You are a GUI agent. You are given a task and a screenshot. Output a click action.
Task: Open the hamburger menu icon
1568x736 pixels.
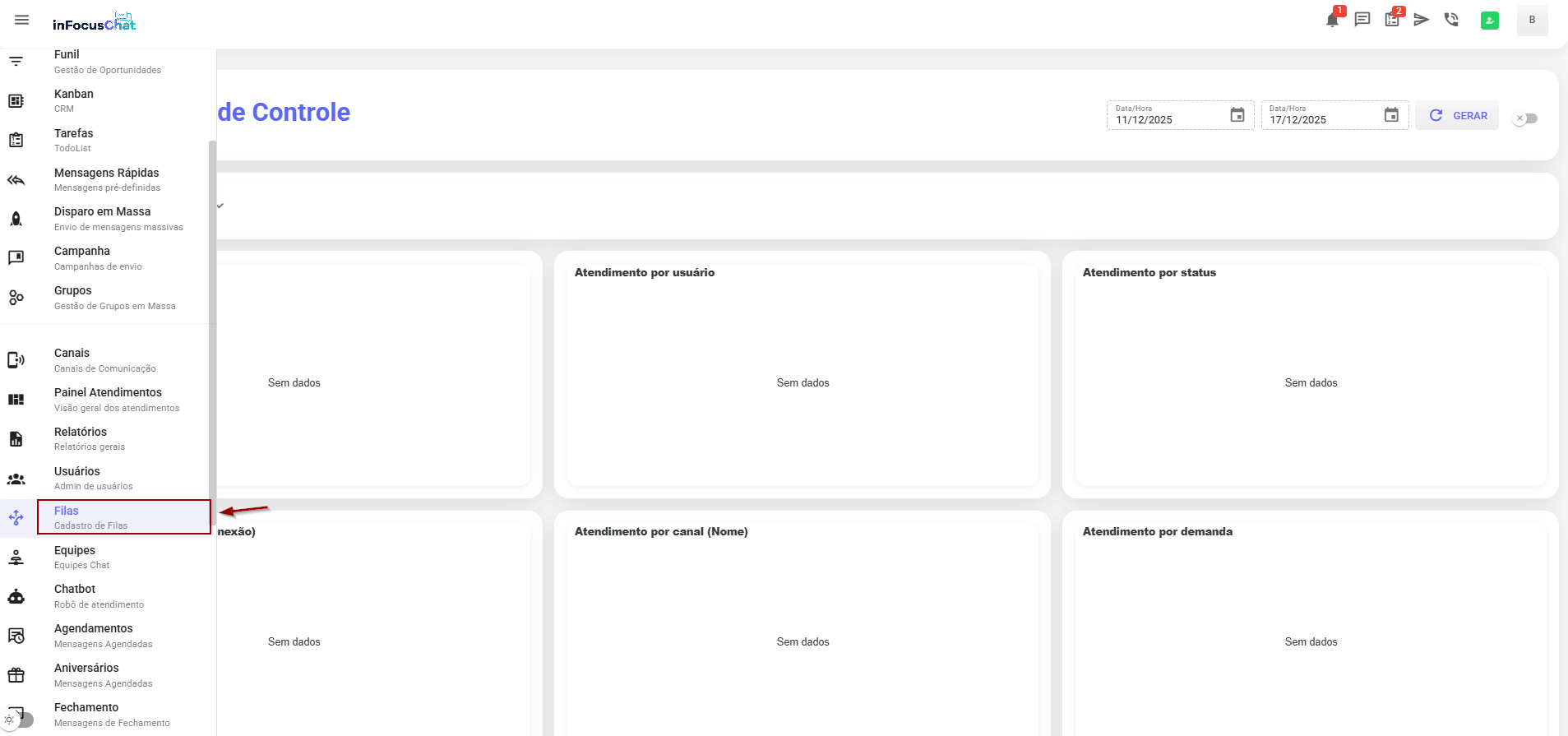(22, 20)
